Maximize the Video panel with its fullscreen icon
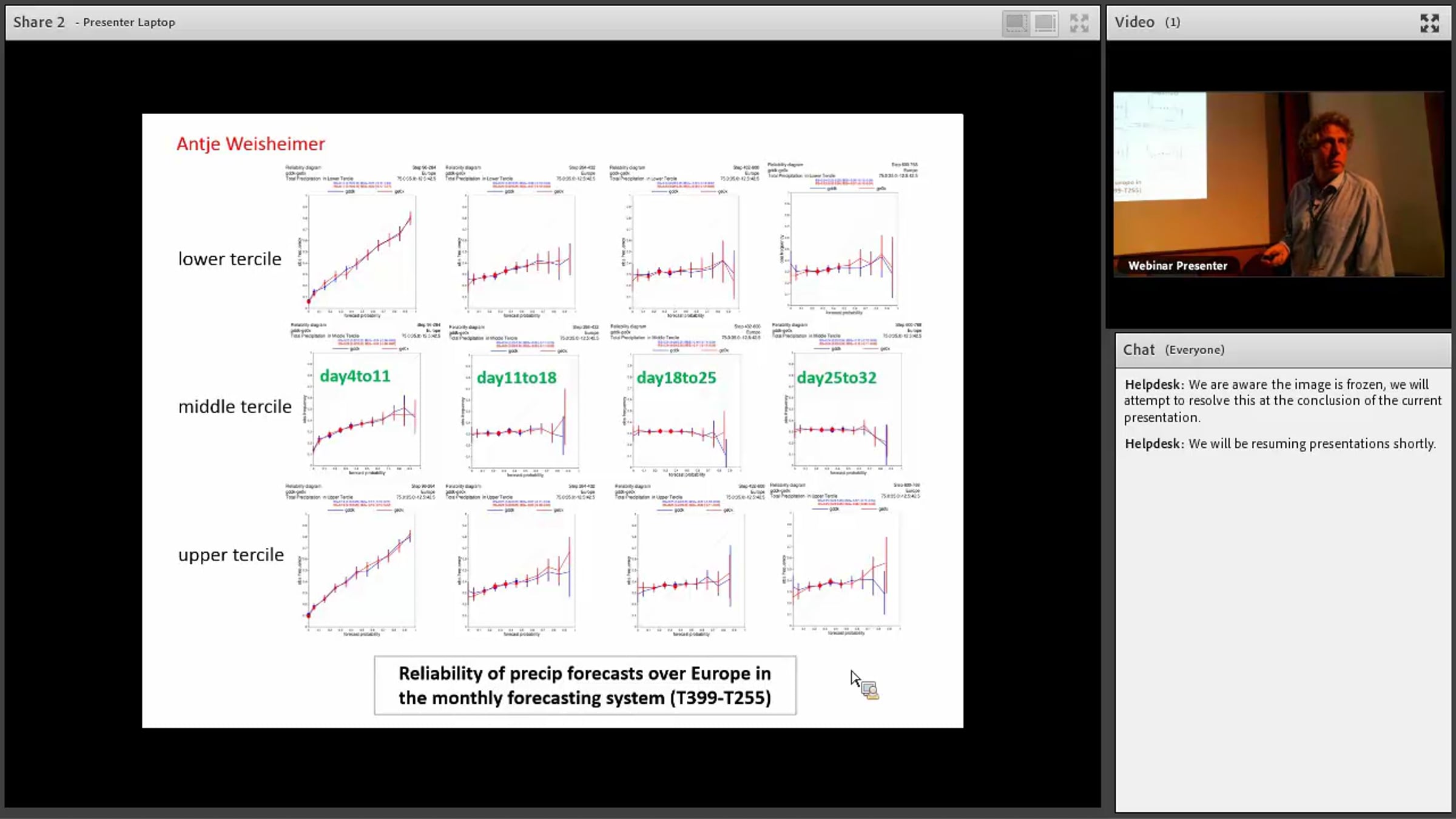 [1429, 23]
